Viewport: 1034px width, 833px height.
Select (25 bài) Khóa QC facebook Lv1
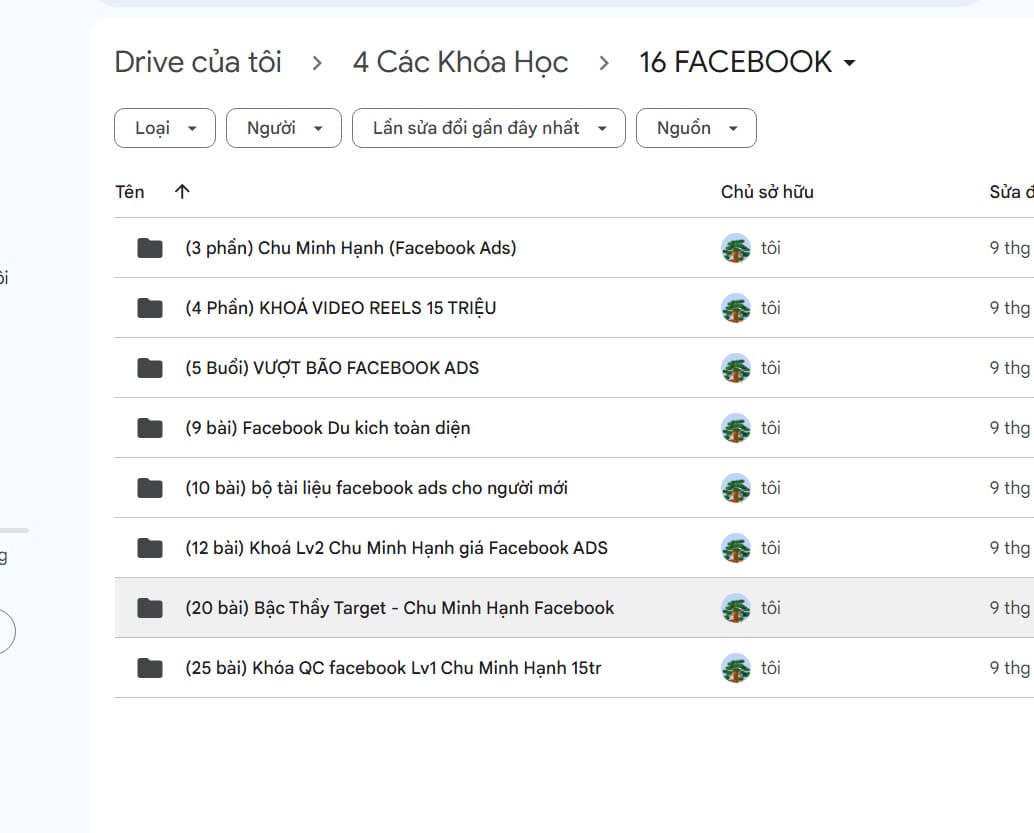393,668
